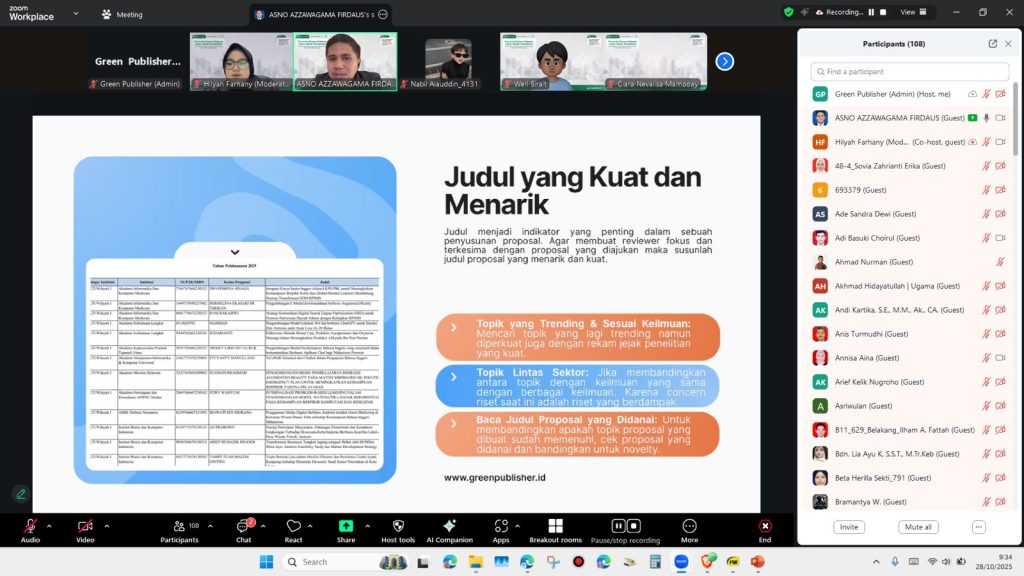This screenshot has width=1024, height=576.
Task: Click the annotation pencil icon on the slide
Action: (20, 494)
